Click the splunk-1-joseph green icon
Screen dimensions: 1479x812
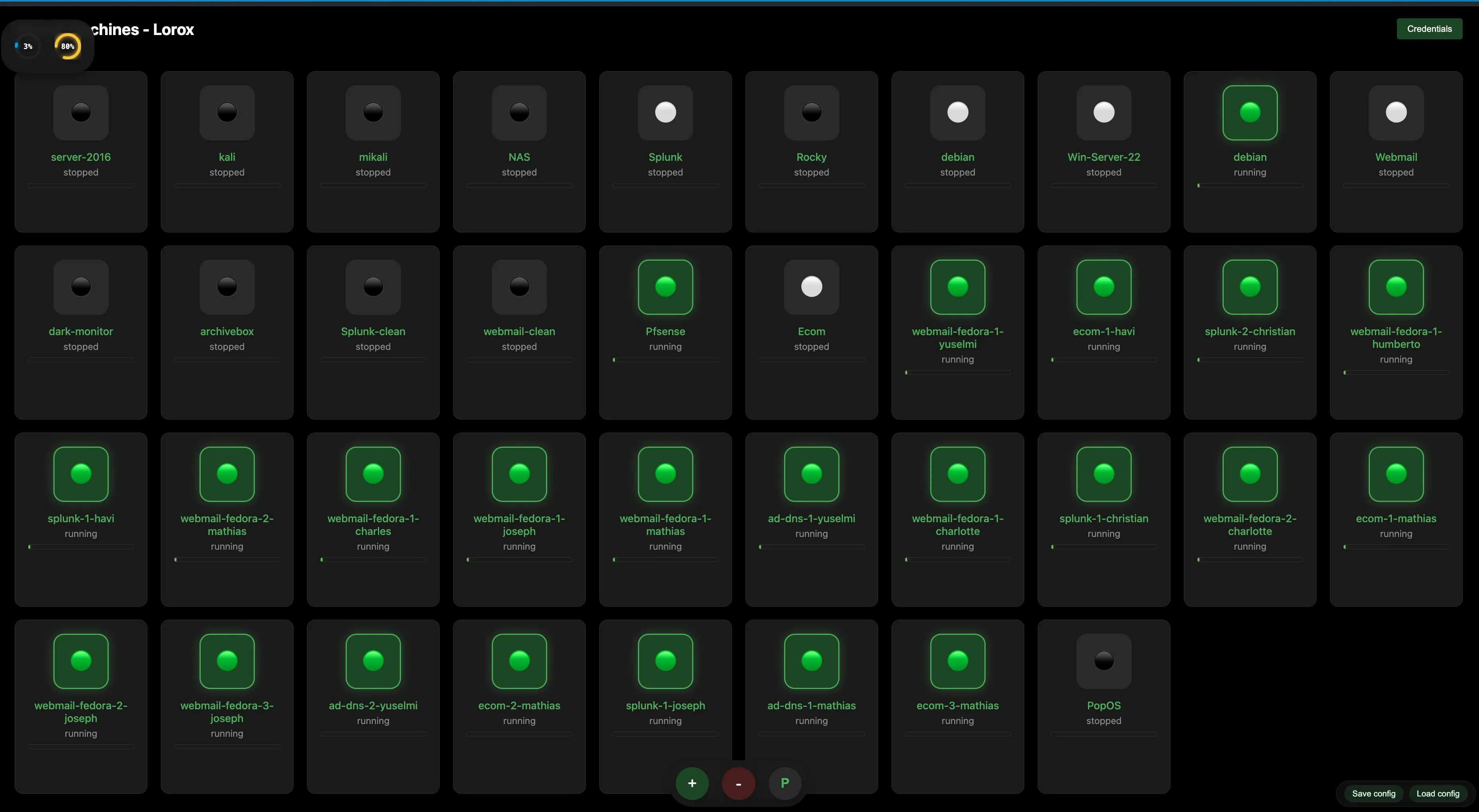665,661
